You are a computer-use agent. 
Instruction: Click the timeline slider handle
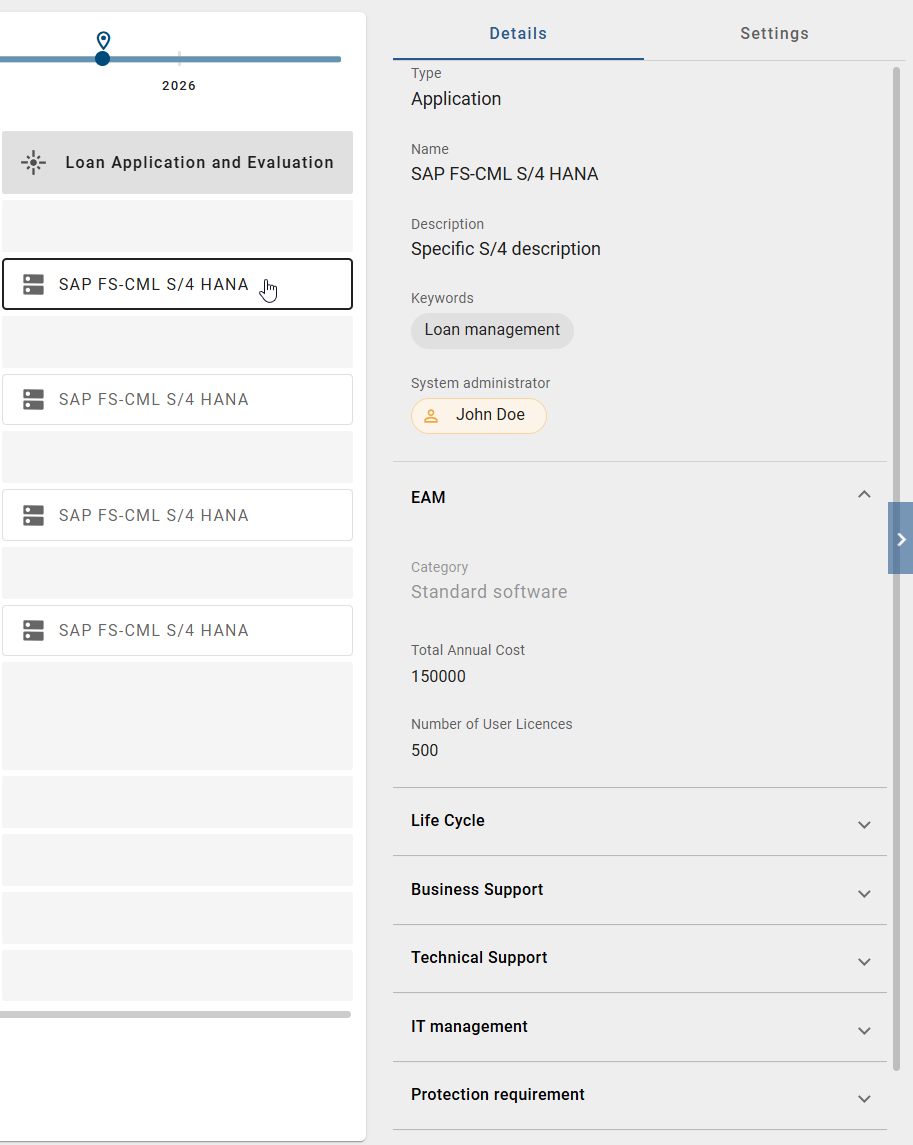click(102, 58)
